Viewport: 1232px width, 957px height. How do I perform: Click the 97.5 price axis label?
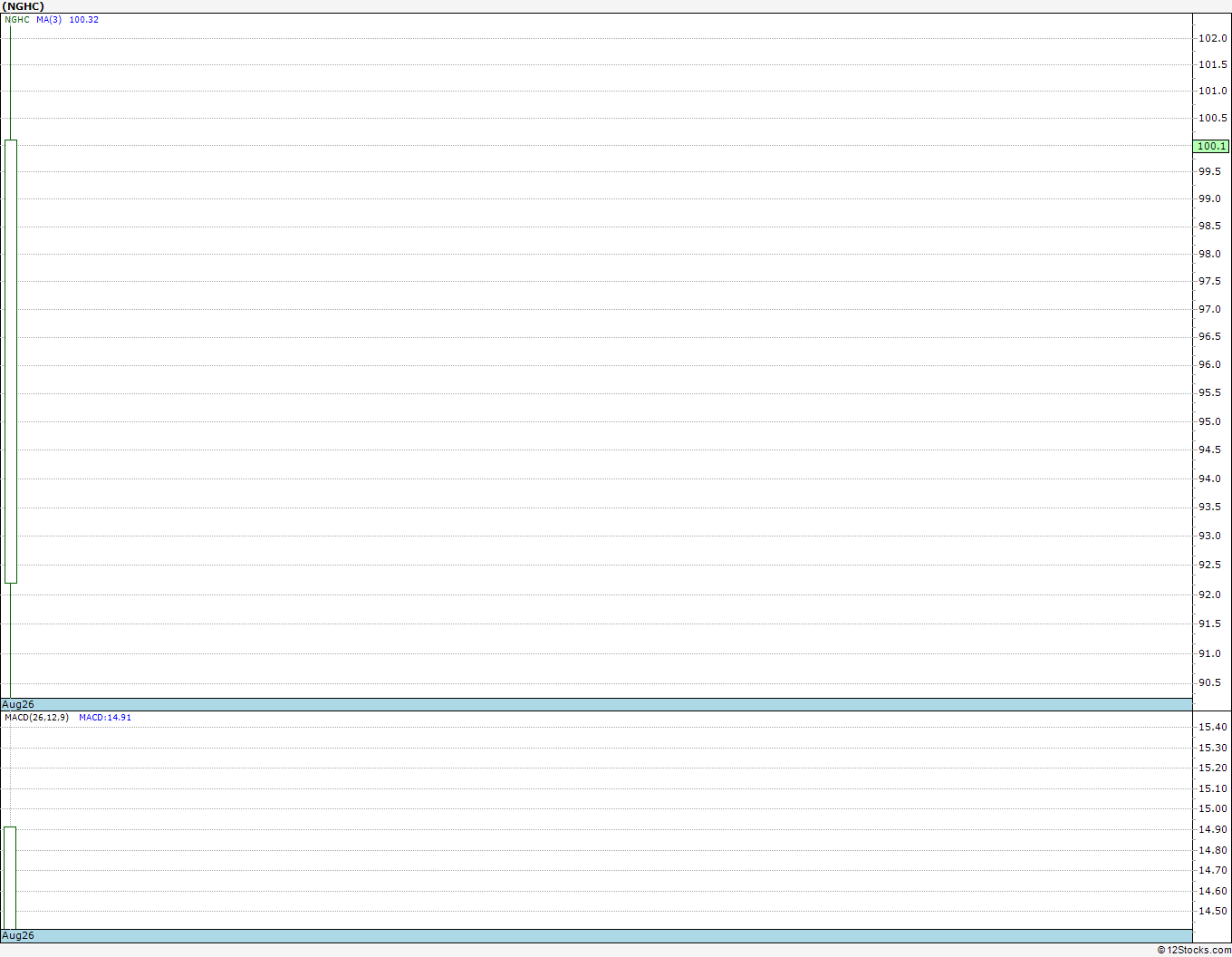coord(1210,281)
